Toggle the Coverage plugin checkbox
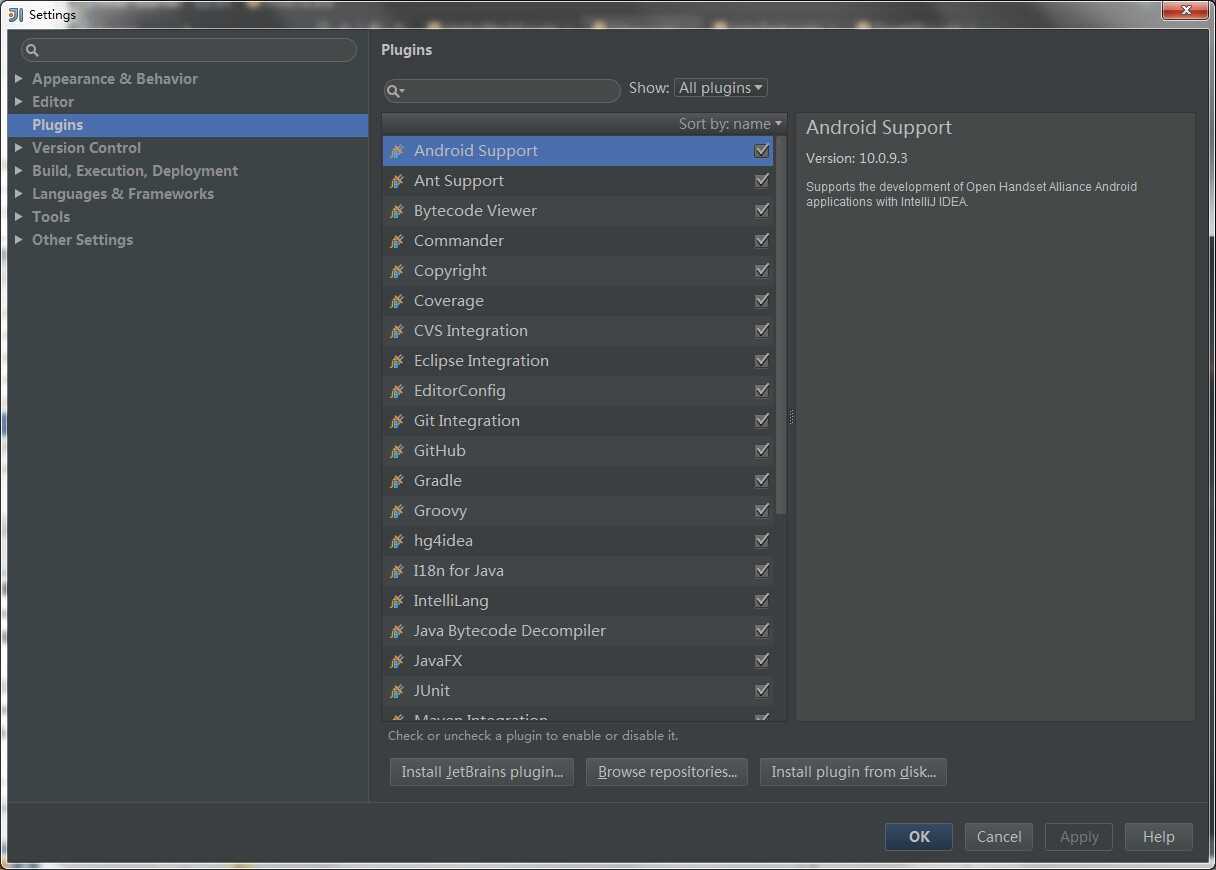The image size is (1216, 870). tap(762, 301)
